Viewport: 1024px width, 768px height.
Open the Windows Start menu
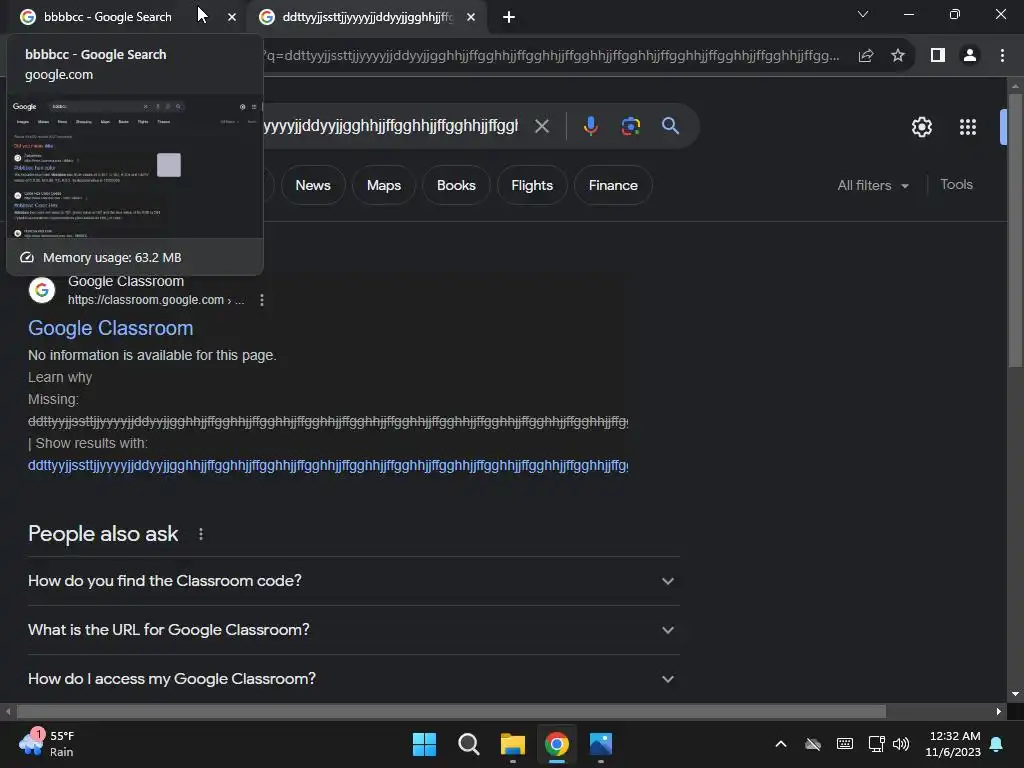(x=424, y=744)
